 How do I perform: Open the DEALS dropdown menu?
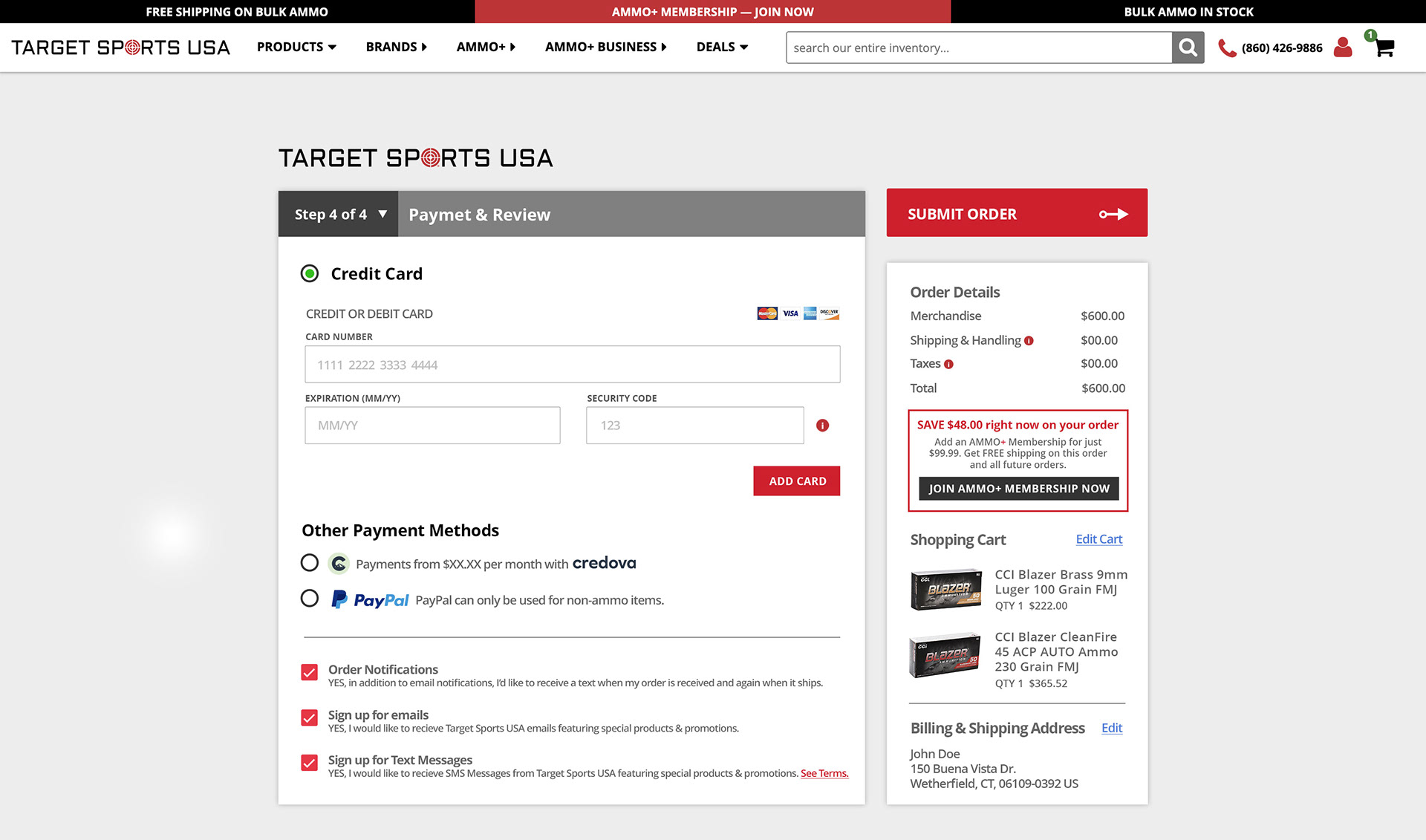(721, 47)
